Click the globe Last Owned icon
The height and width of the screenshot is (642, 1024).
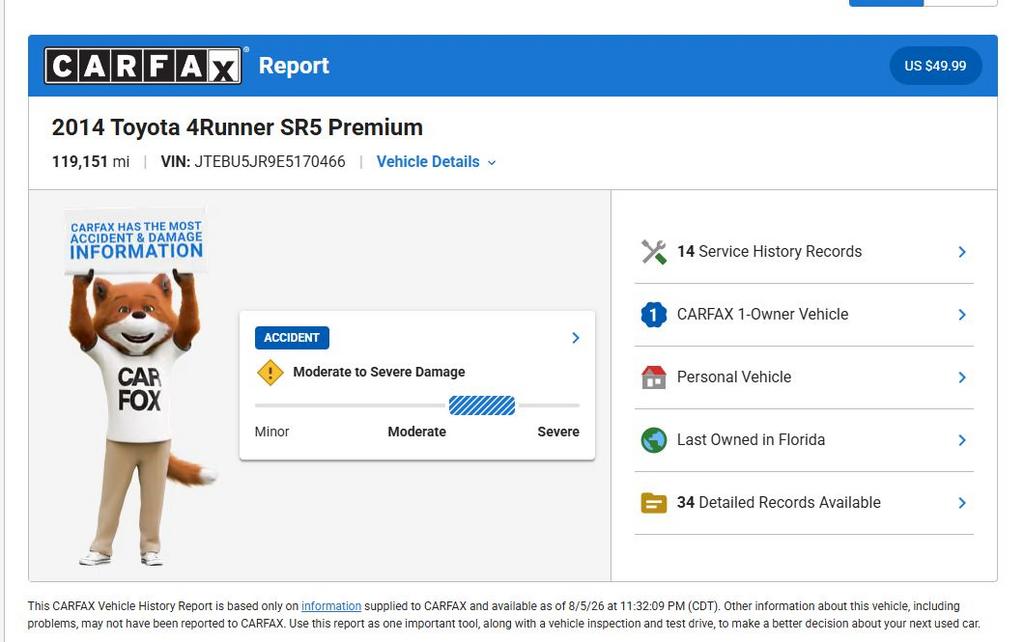654,440
